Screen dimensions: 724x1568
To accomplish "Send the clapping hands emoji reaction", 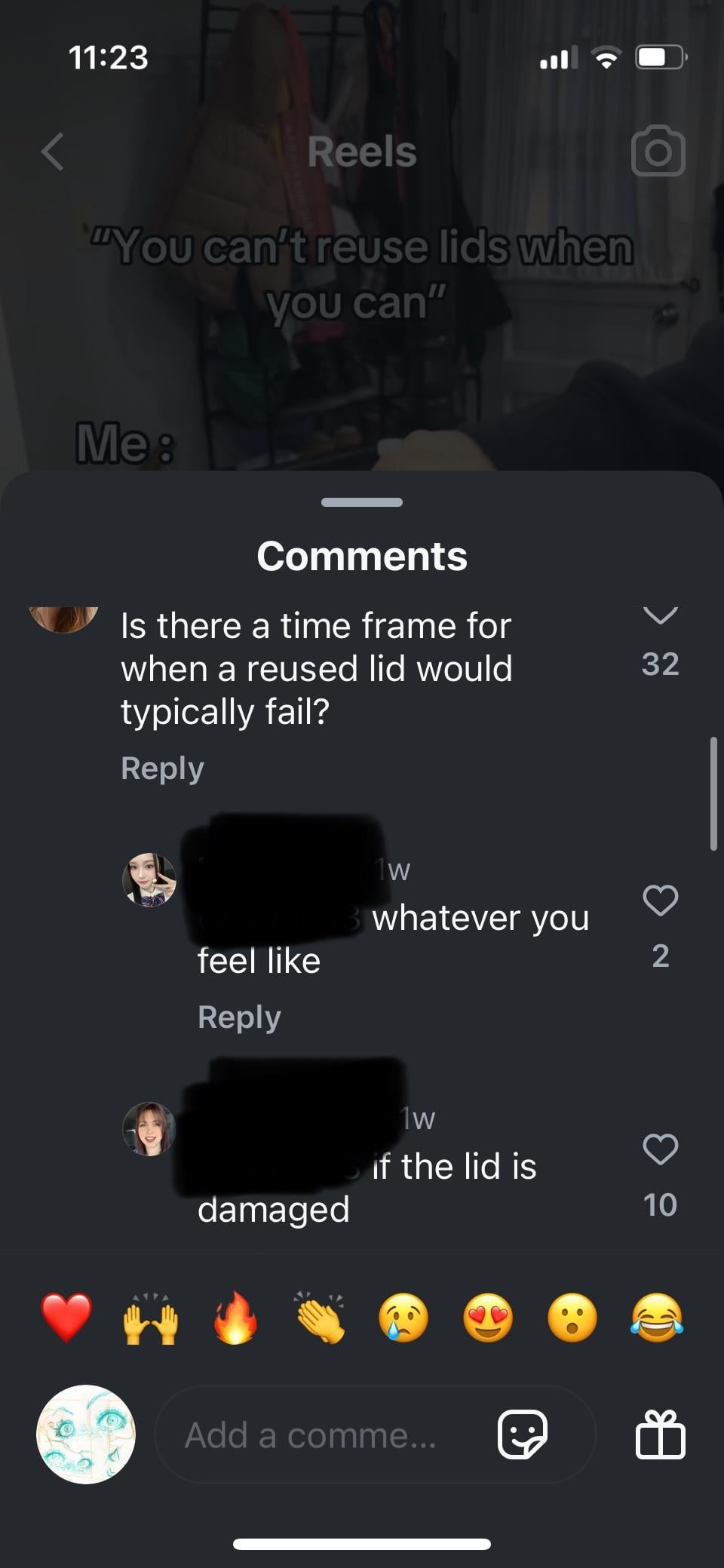I will [x=320, y=1318].
